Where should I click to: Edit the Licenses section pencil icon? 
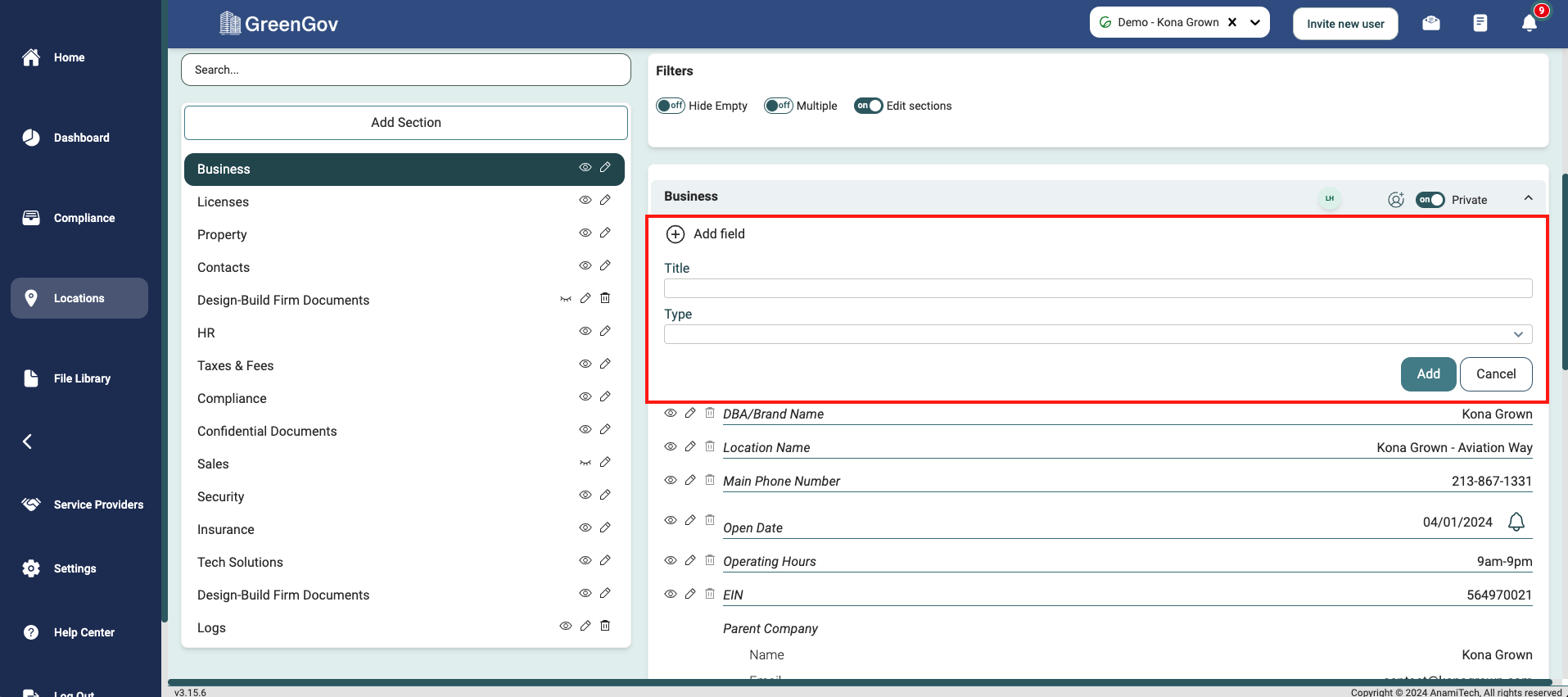coord(605,200)
